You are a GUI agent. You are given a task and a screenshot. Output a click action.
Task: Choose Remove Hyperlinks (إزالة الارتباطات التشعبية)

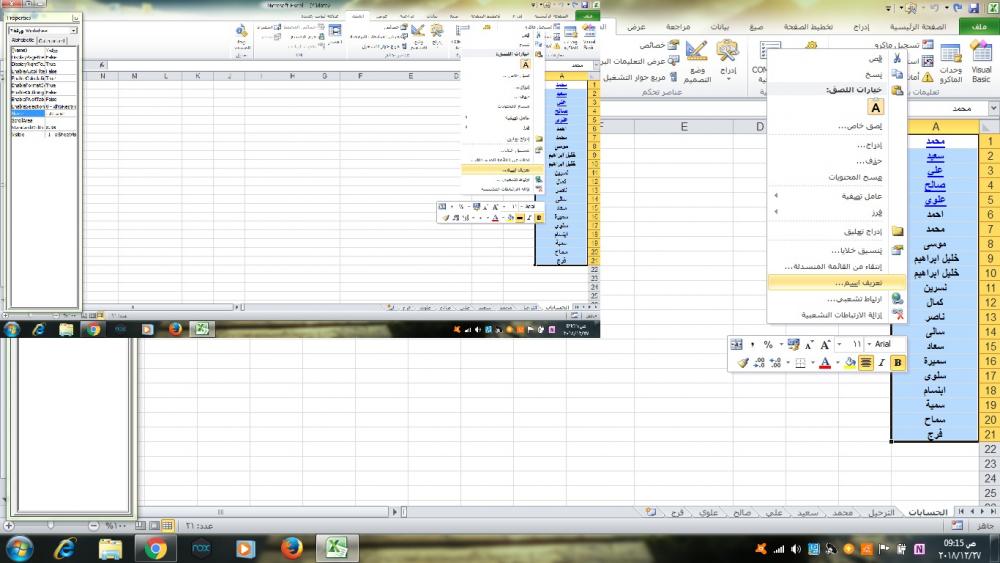(x=836, y=314)
